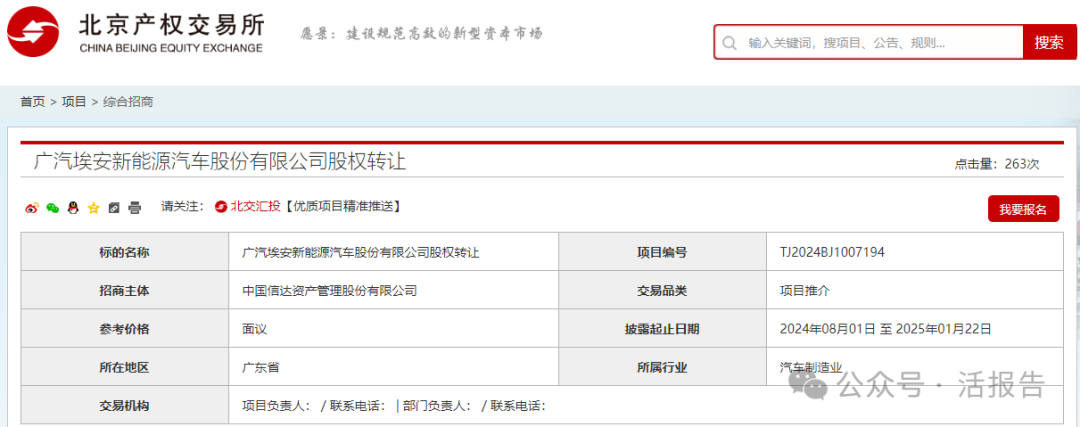Click the project number TJ2024BJ1007194
This screenshot has width=1080, height=427.
click(832, 253)
